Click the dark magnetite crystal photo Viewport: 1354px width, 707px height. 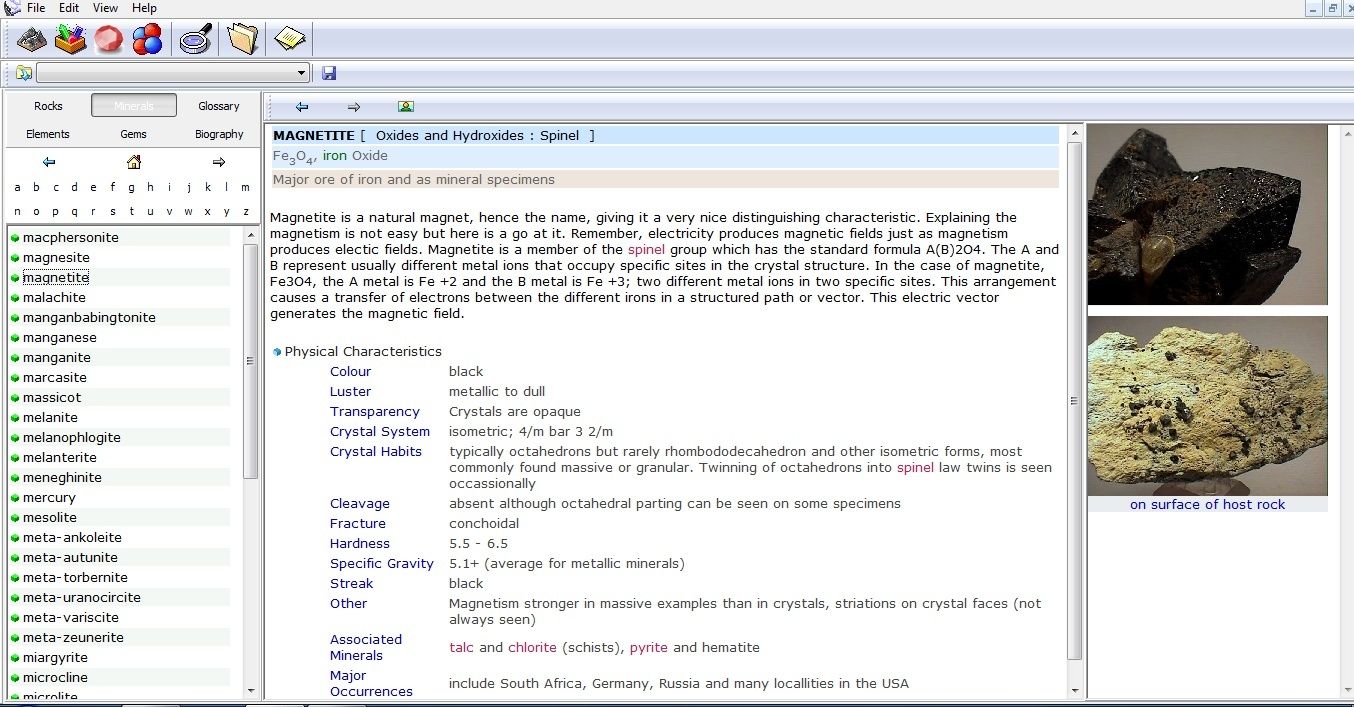point(1207,214)
